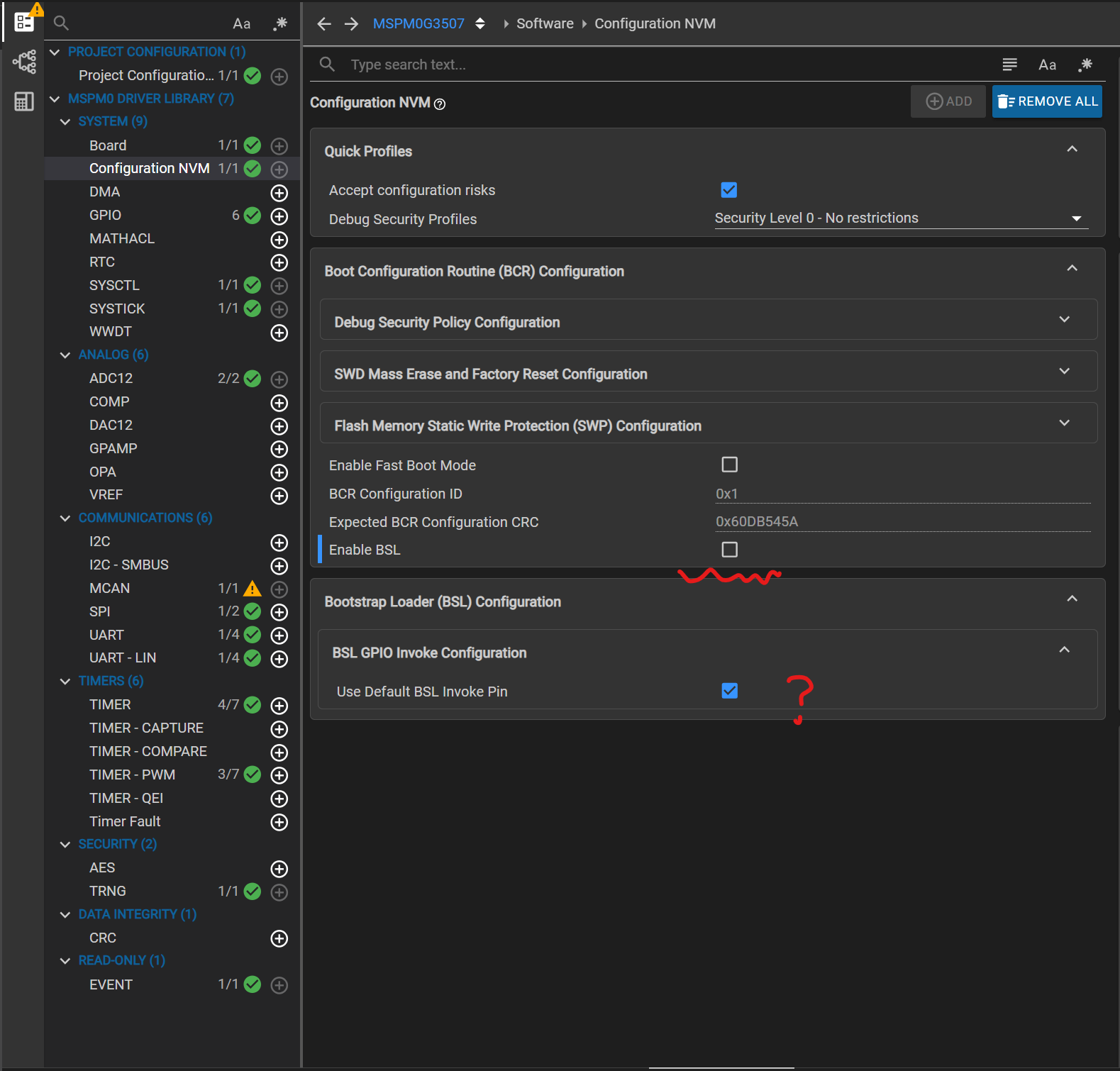Viewport: 1120px width, 1071px height.
Task: Uncheck Use Default BSL Invoke Pin
Action: tap(729, 691)
